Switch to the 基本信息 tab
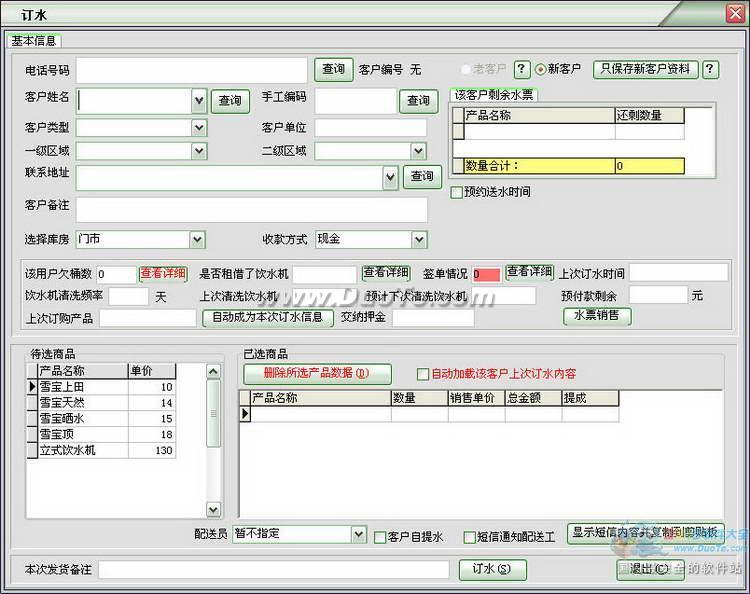This screenshot has width=750, height=594. (x=33, y=41)
